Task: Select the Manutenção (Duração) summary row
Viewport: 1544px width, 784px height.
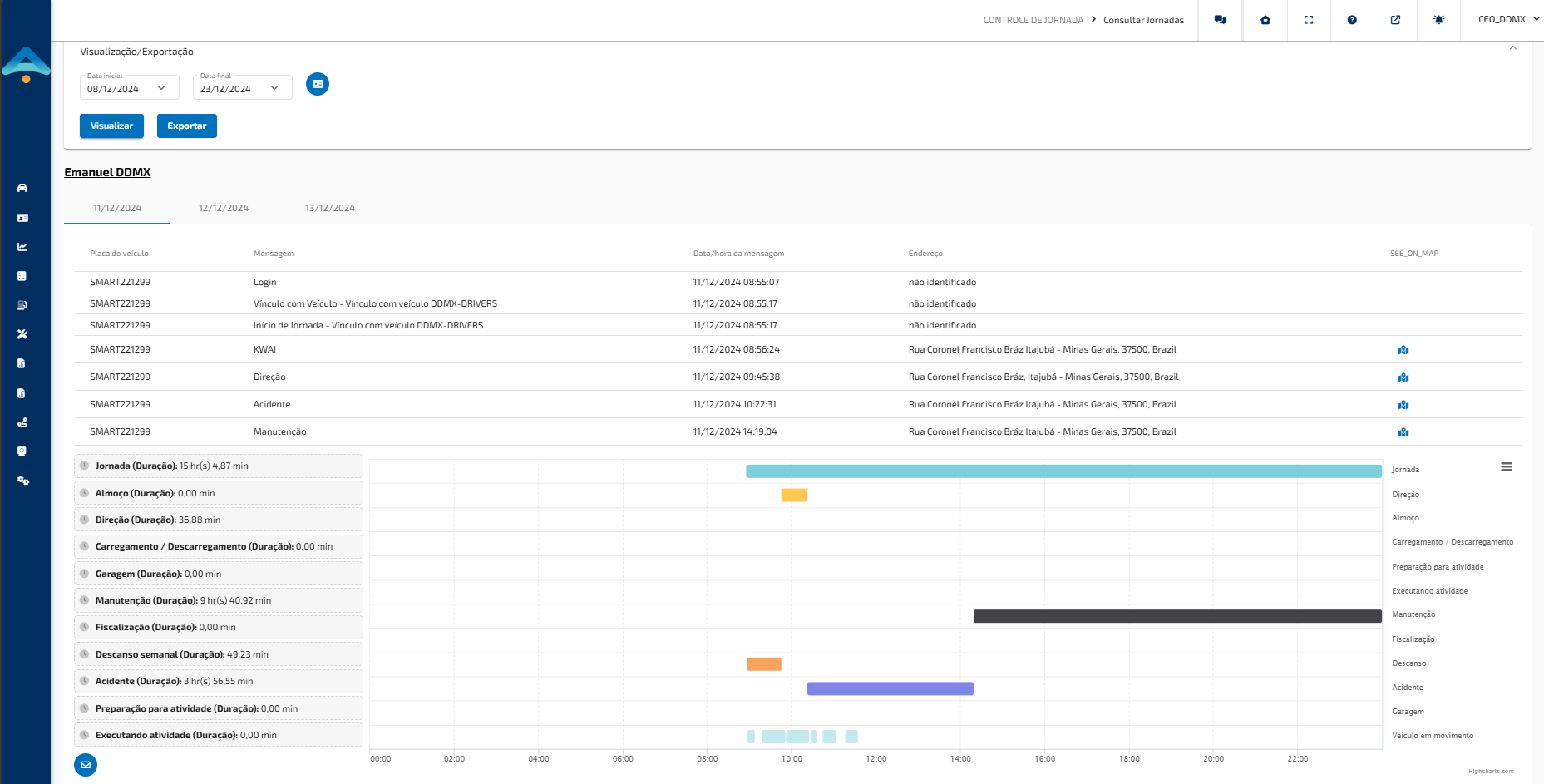Action: click(219, 600)
